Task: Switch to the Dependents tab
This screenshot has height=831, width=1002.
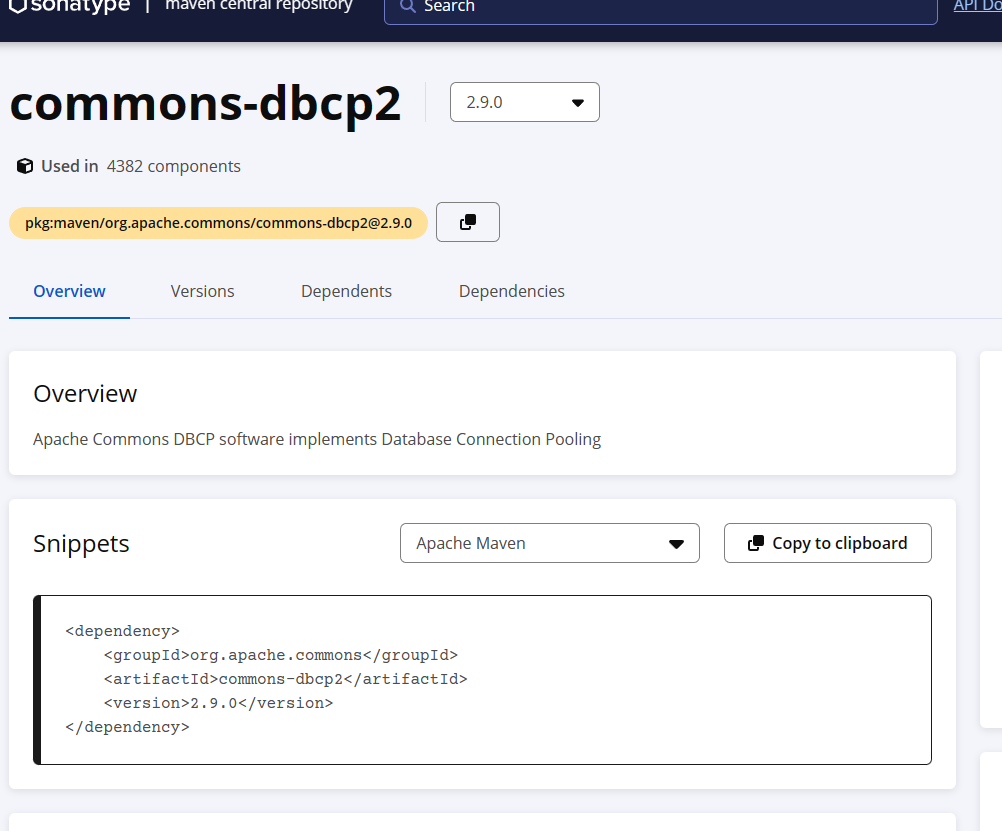Action: [x=346, y=291]
